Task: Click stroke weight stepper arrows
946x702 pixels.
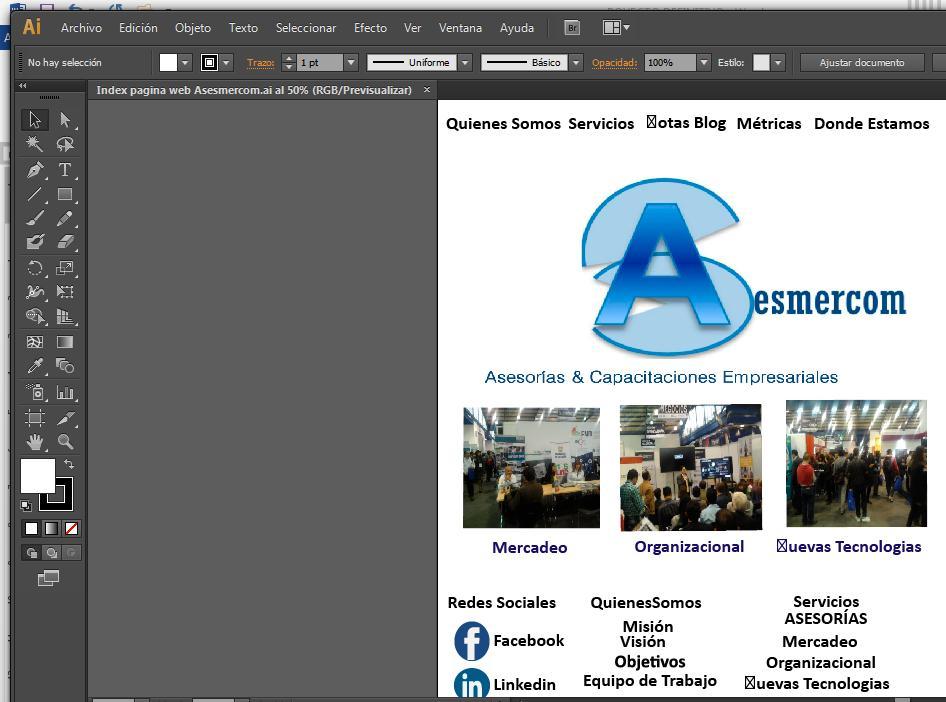Action: pos(289,62)
